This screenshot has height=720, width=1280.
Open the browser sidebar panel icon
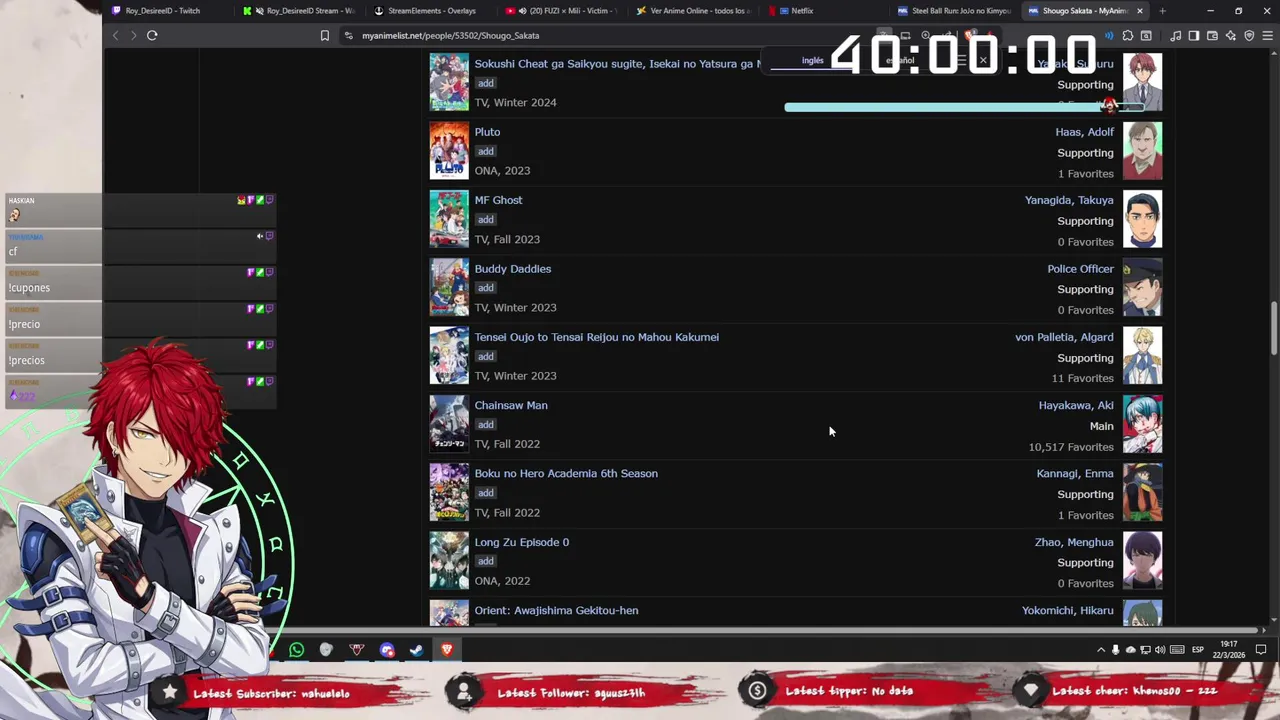click(x=1194, y=35)
